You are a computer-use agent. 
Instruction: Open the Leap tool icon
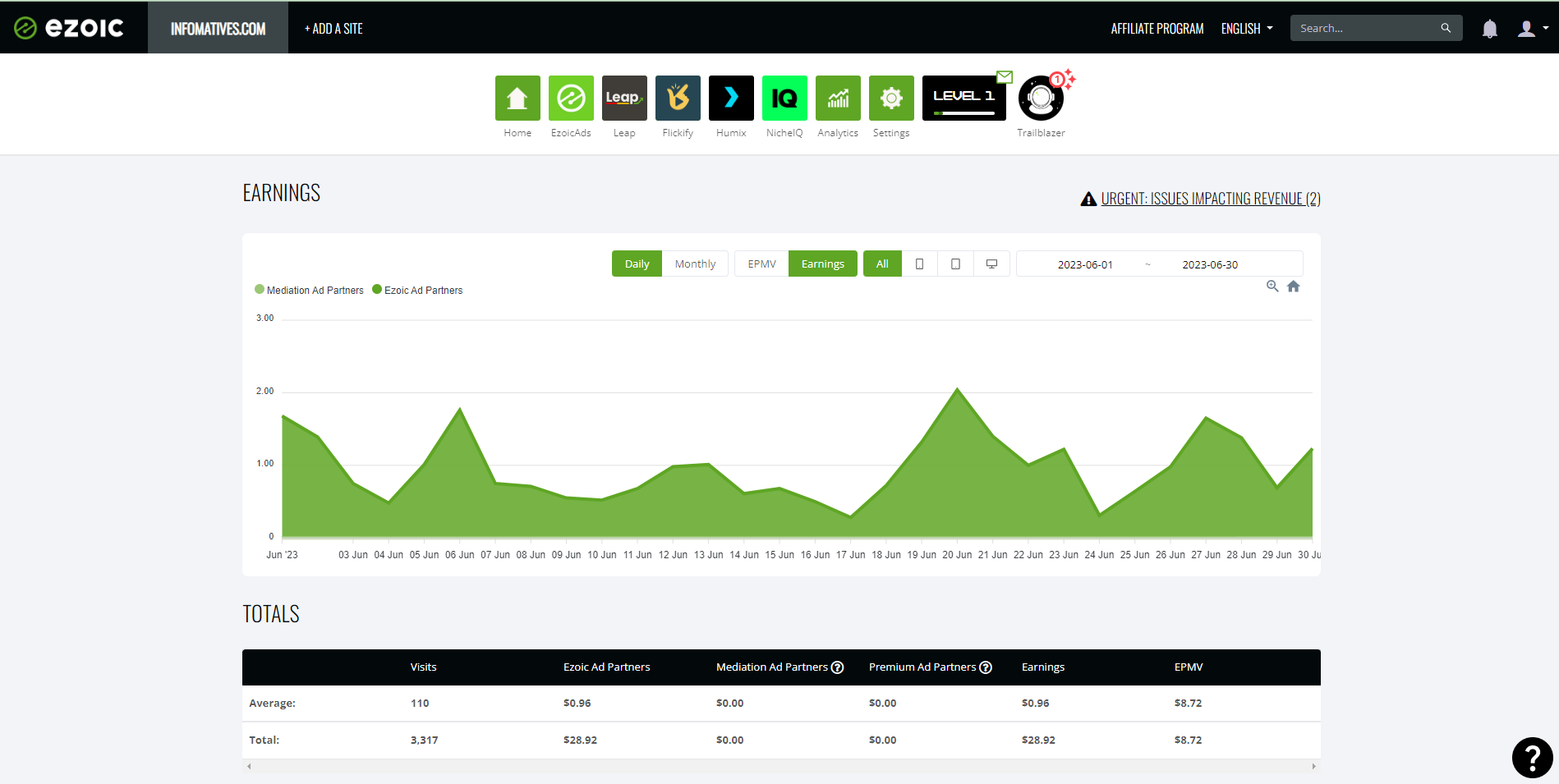coord(624,98)
